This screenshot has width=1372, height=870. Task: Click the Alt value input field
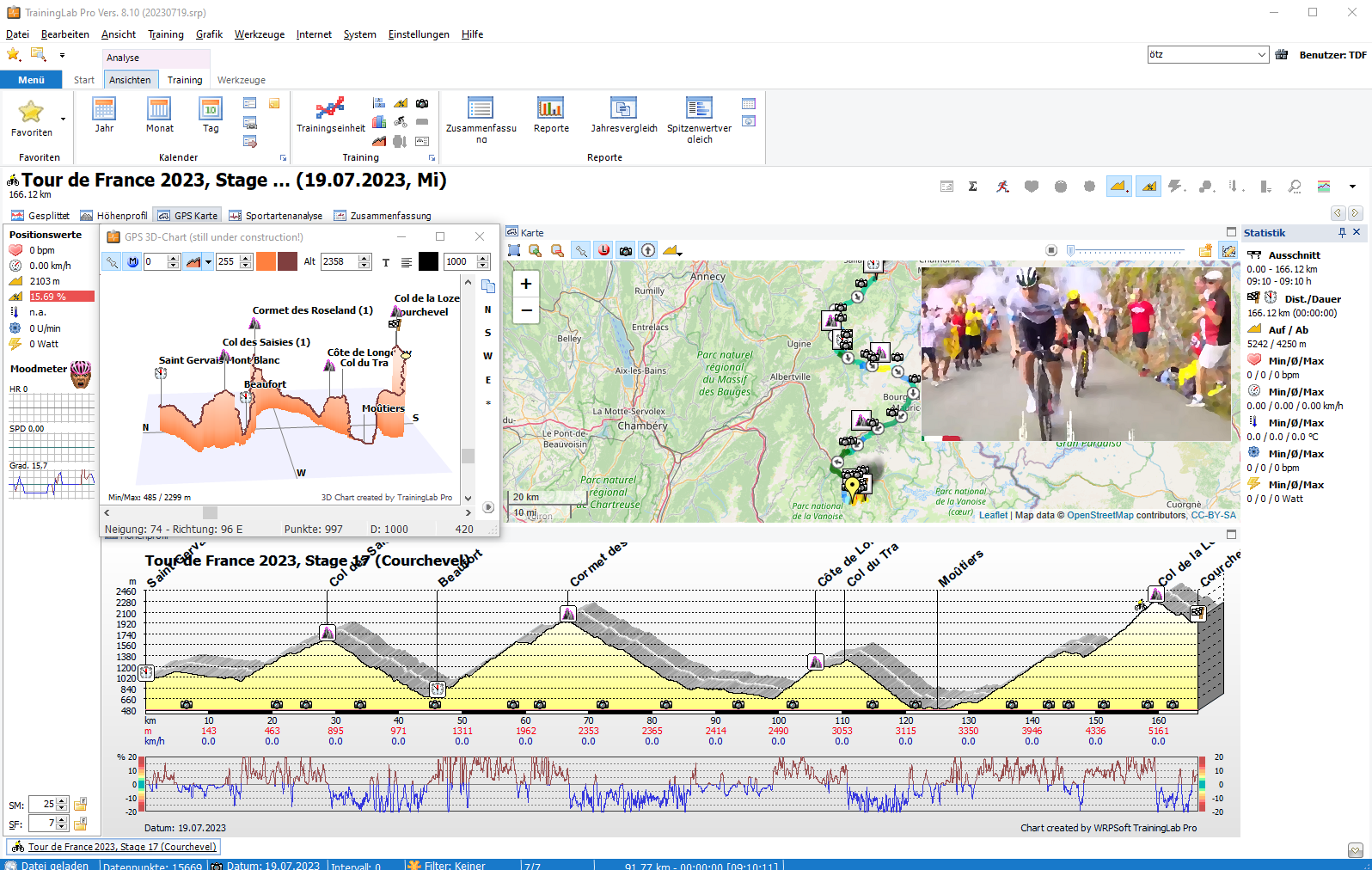pos(339,262)
